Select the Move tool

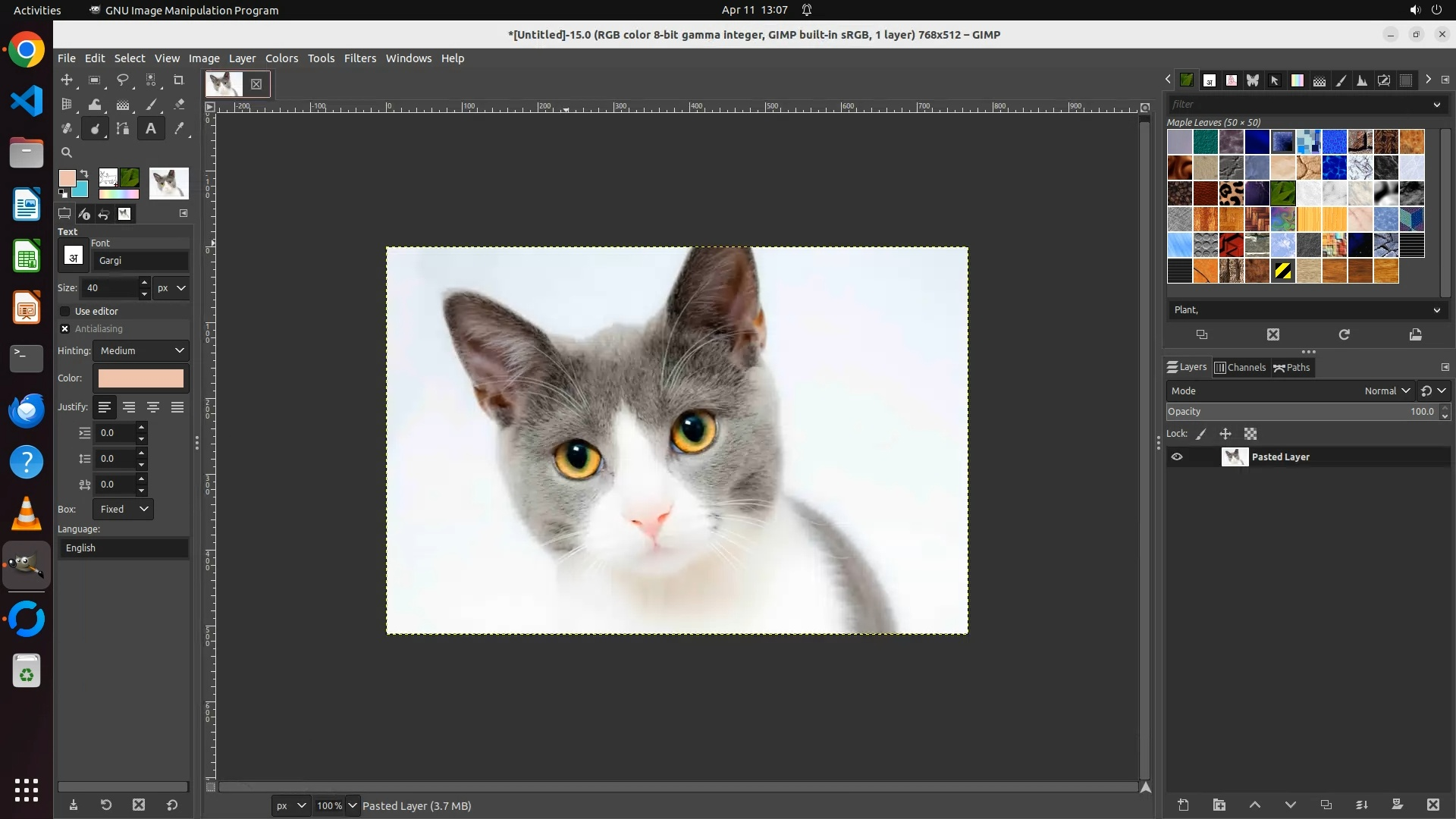tap(67, 80)
